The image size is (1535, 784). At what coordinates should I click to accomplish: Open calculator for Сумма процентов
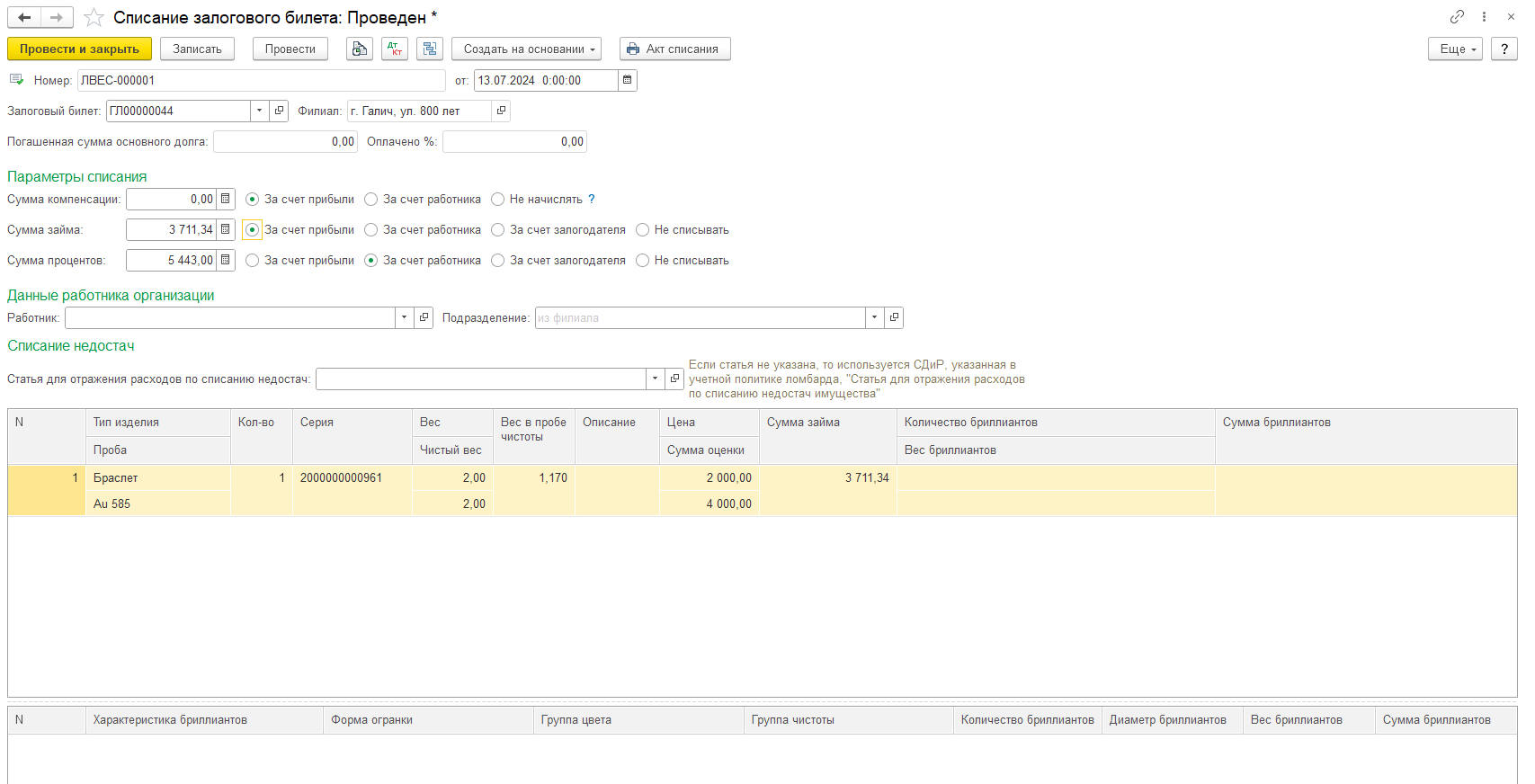click(226, 260)
